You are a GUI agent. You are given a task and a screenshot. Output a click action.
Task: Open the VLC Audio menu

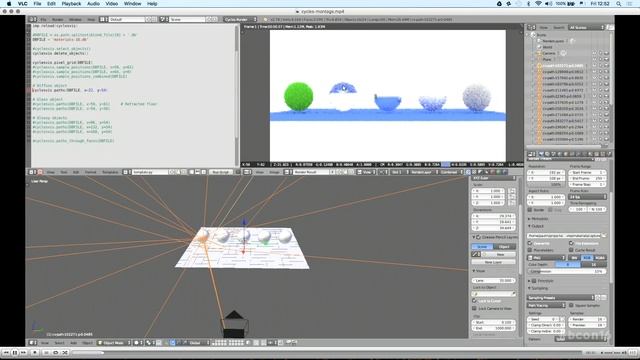tap(93, 4)
